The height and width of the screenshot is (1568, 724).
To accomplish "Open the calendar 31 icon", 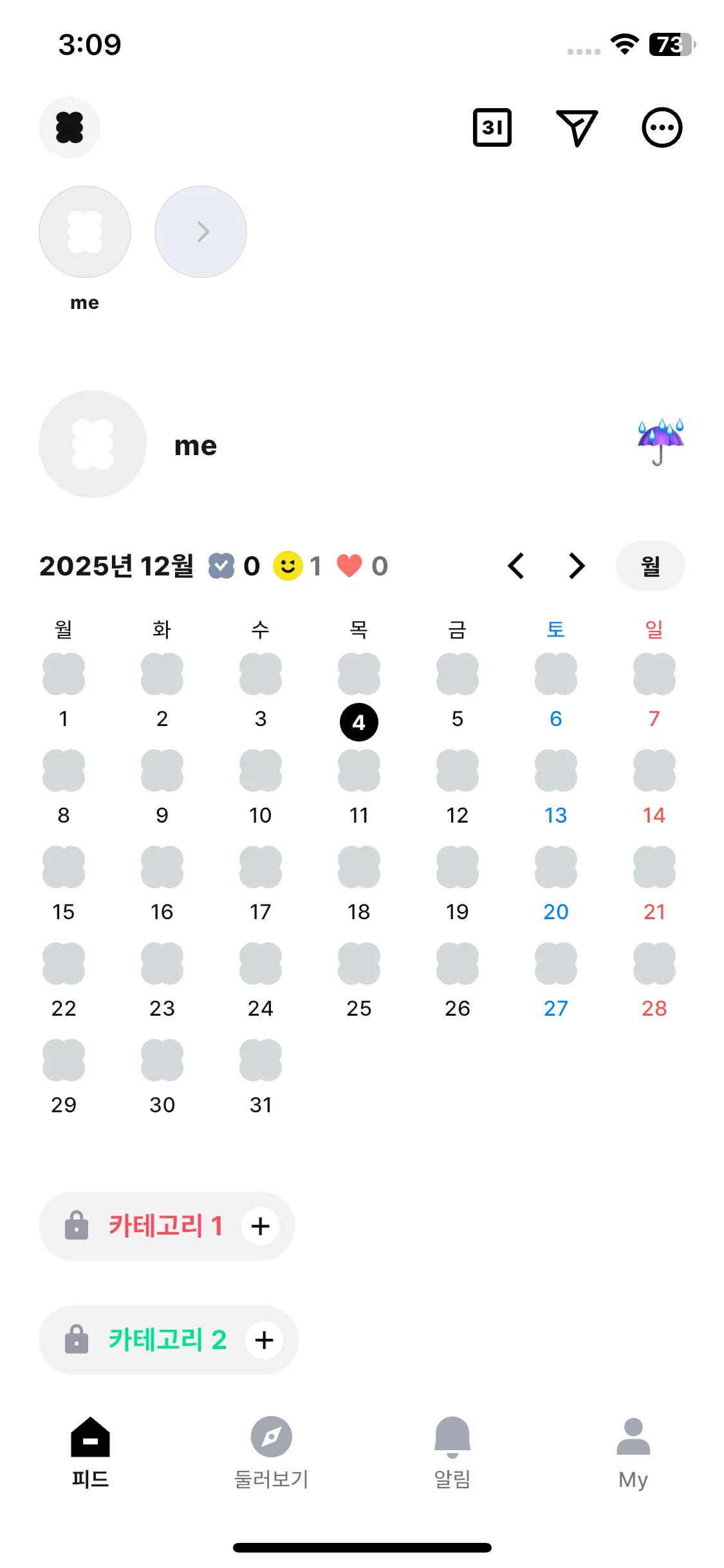I will [492, 127].
